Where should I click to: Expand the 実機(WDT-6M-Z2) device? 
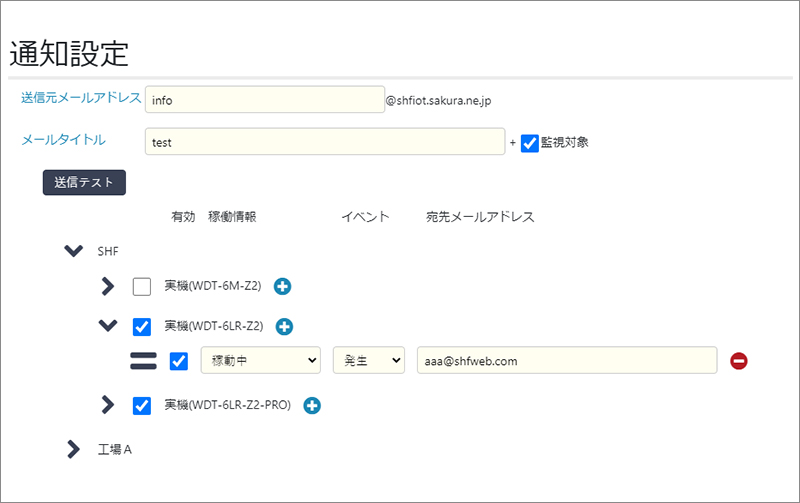pos(107,286)
